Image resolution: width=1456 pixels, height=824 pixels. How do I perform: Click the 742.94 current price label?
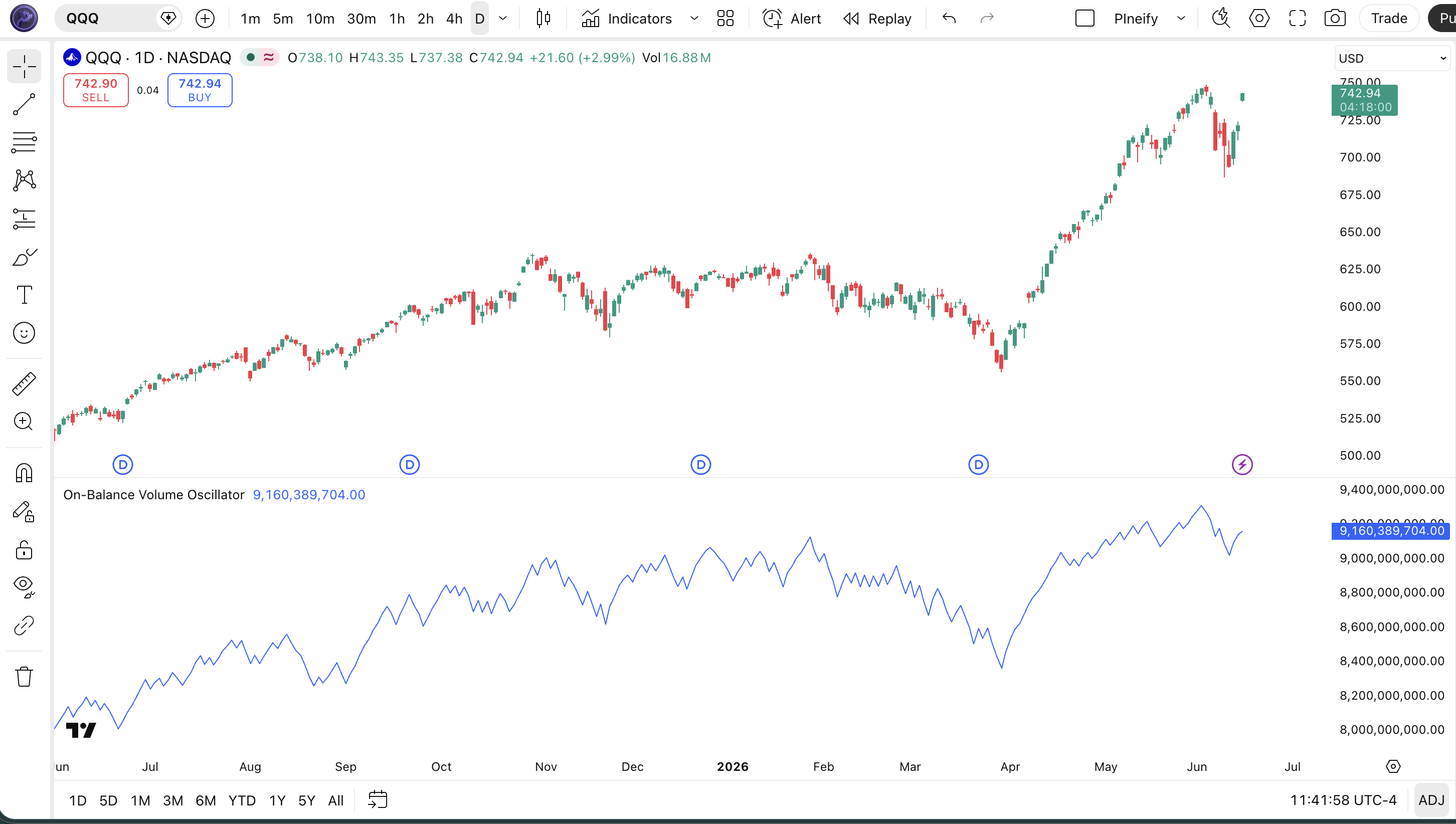[x=1364, y=100]
